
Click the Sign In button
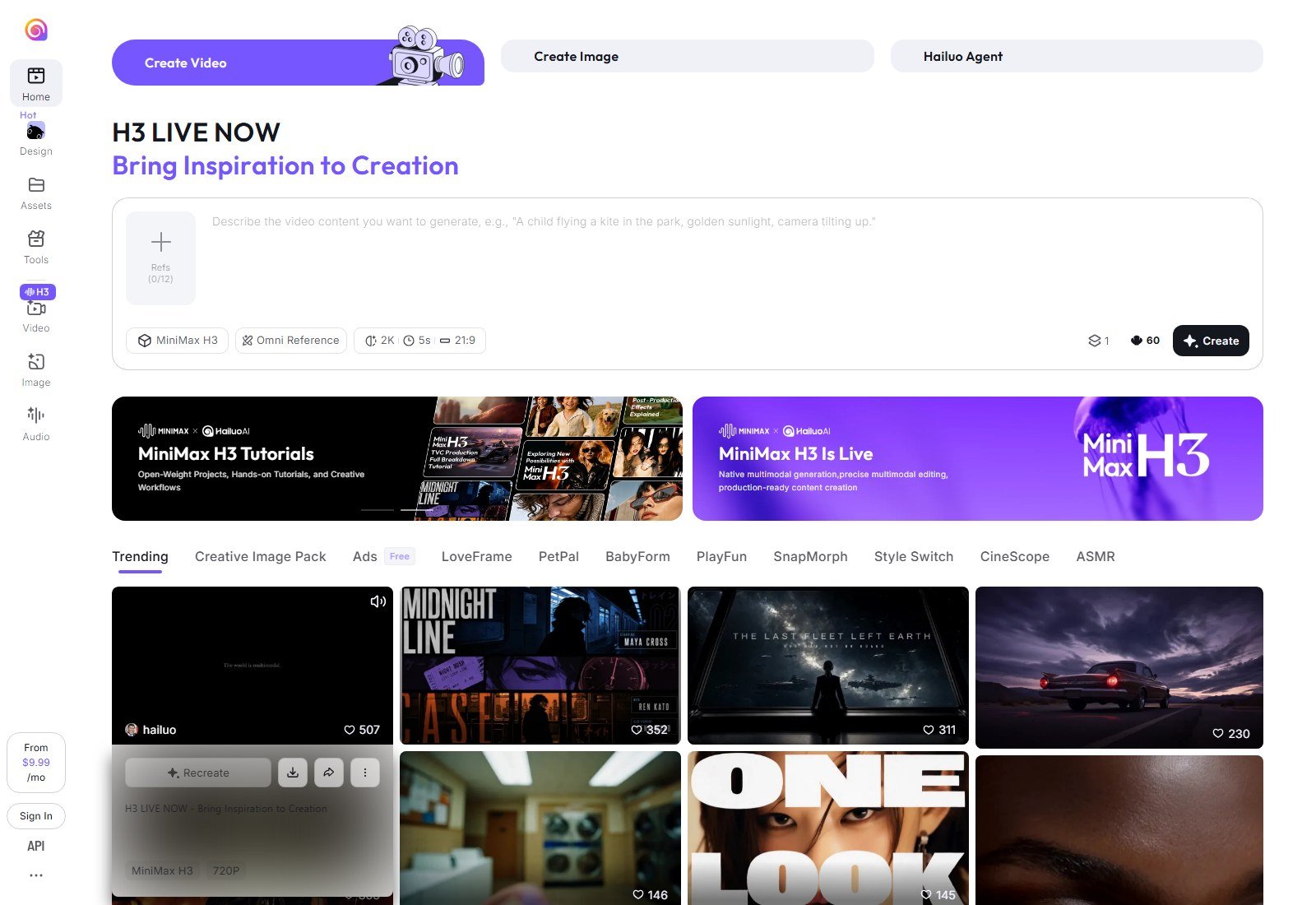point(36,816)
